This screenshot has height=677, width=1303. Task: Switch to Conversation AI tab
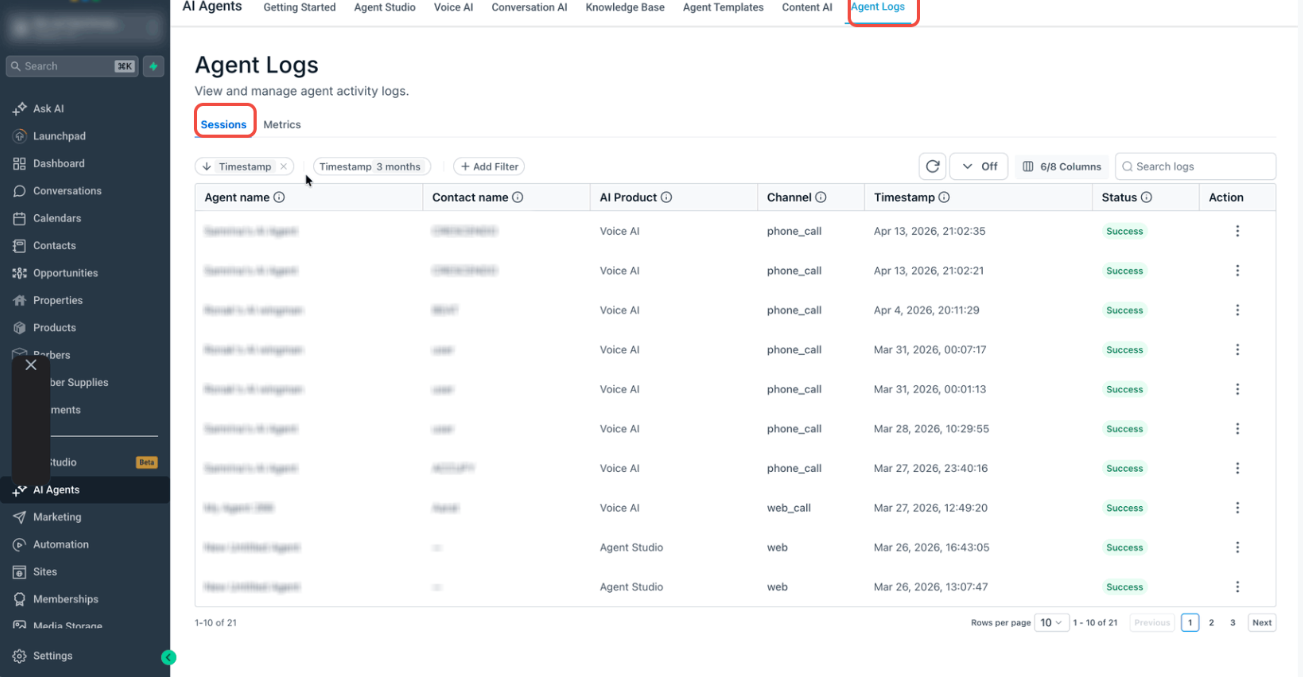[529, 7]
